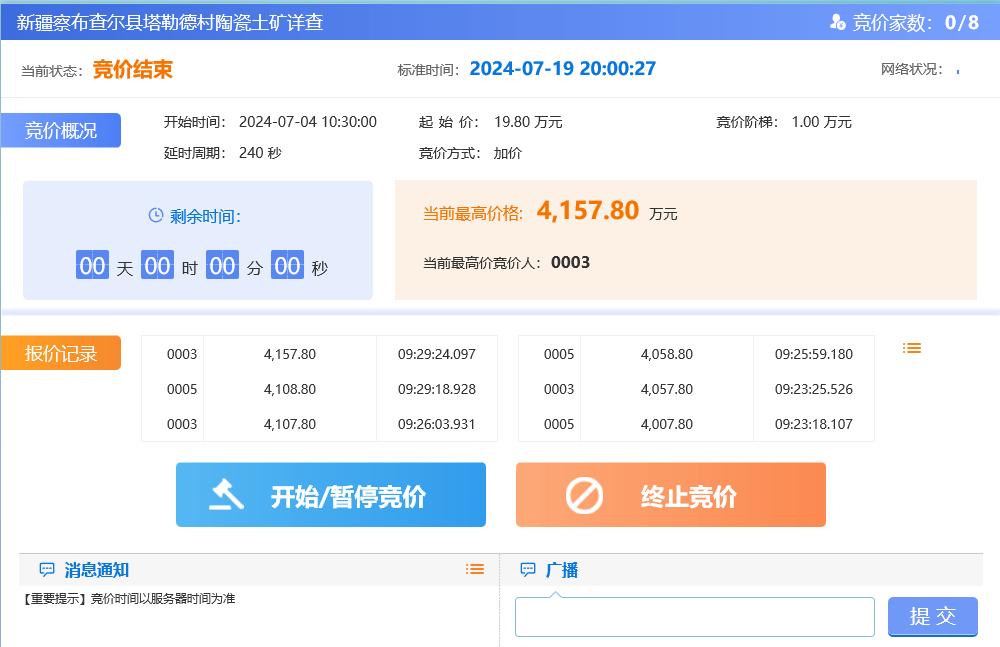1000x647 pixels.
Task: Click the chat bubble icon beside 消息通知
Action: point(47,568)
